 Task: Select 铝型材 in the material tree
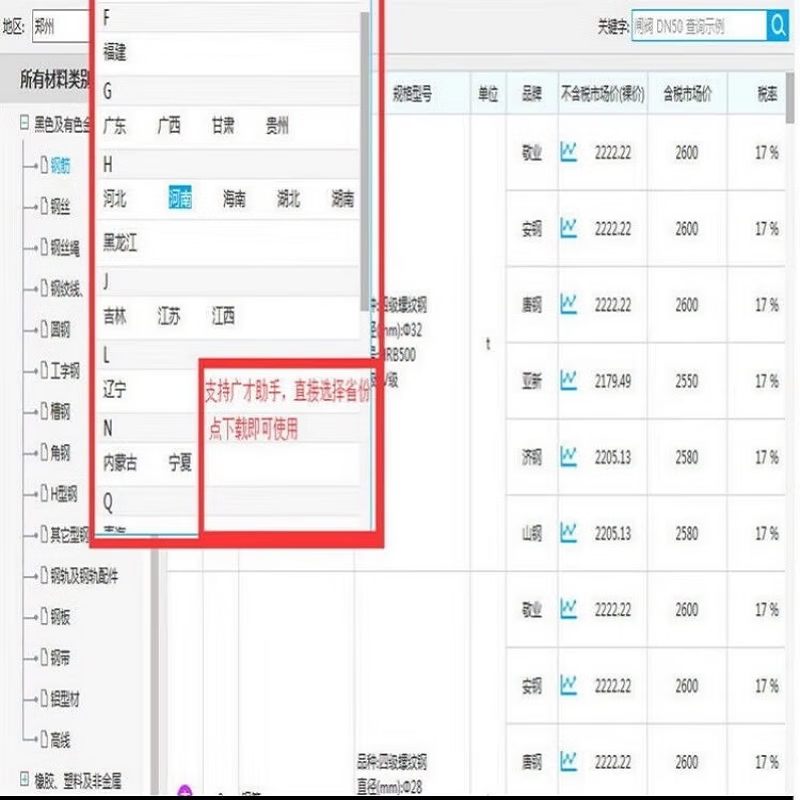(x=65, y=699)
